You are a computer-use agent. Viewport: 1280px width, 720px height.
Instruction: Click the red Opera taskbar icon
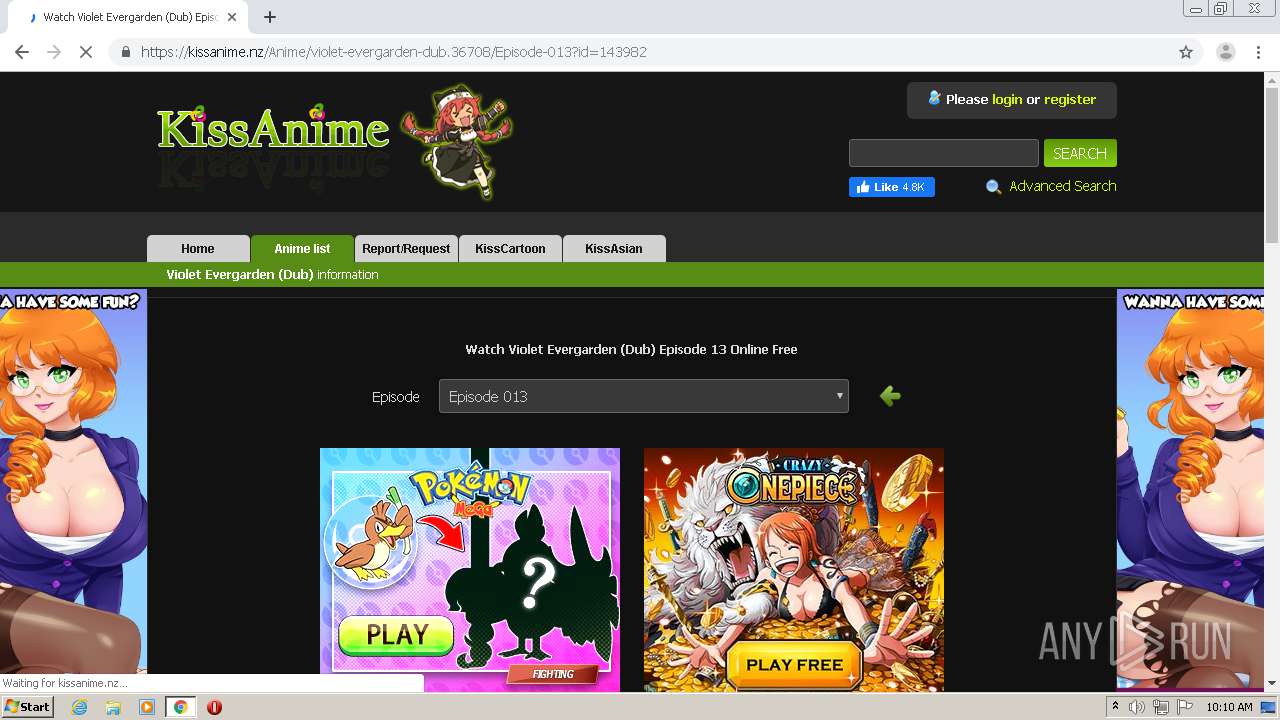214,707
